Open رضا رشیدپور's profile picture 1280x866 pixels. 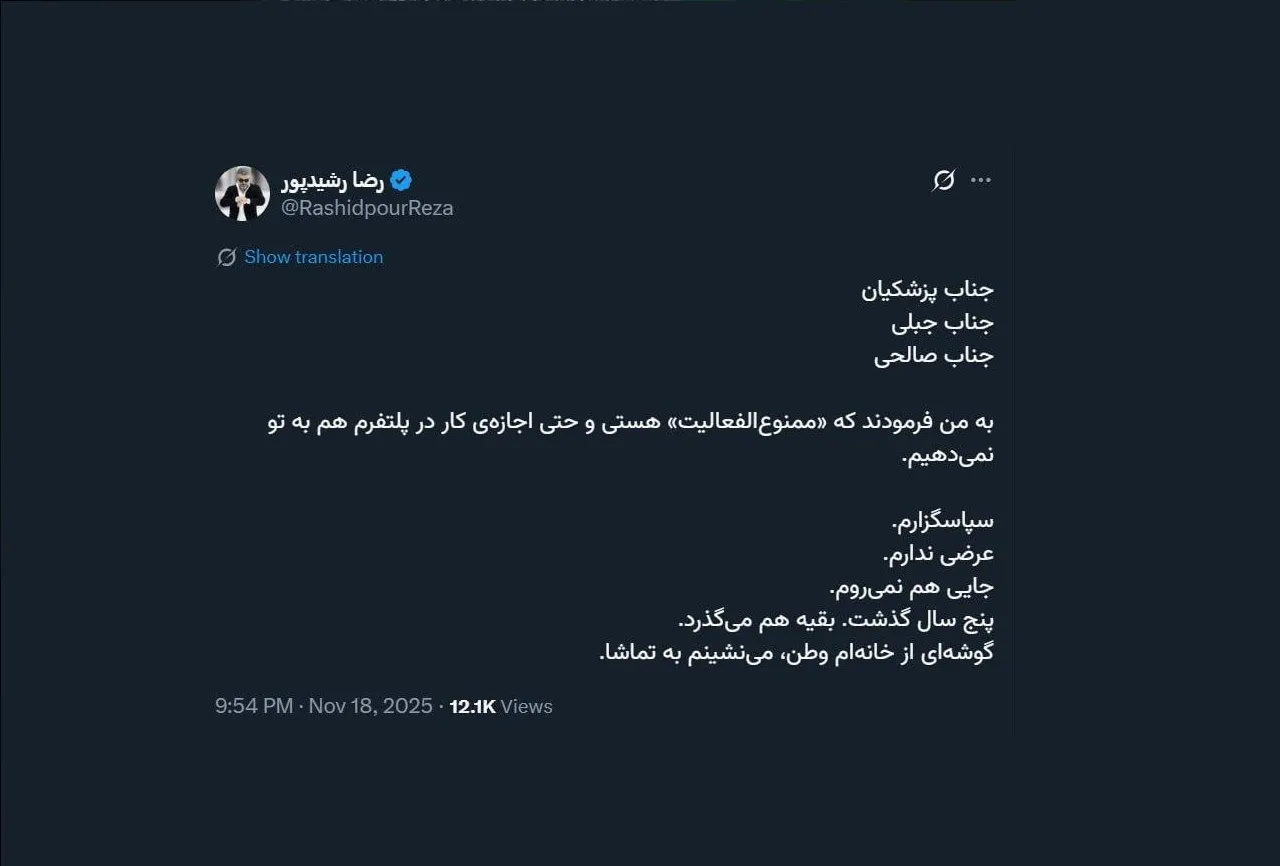(x=242, y=192)
